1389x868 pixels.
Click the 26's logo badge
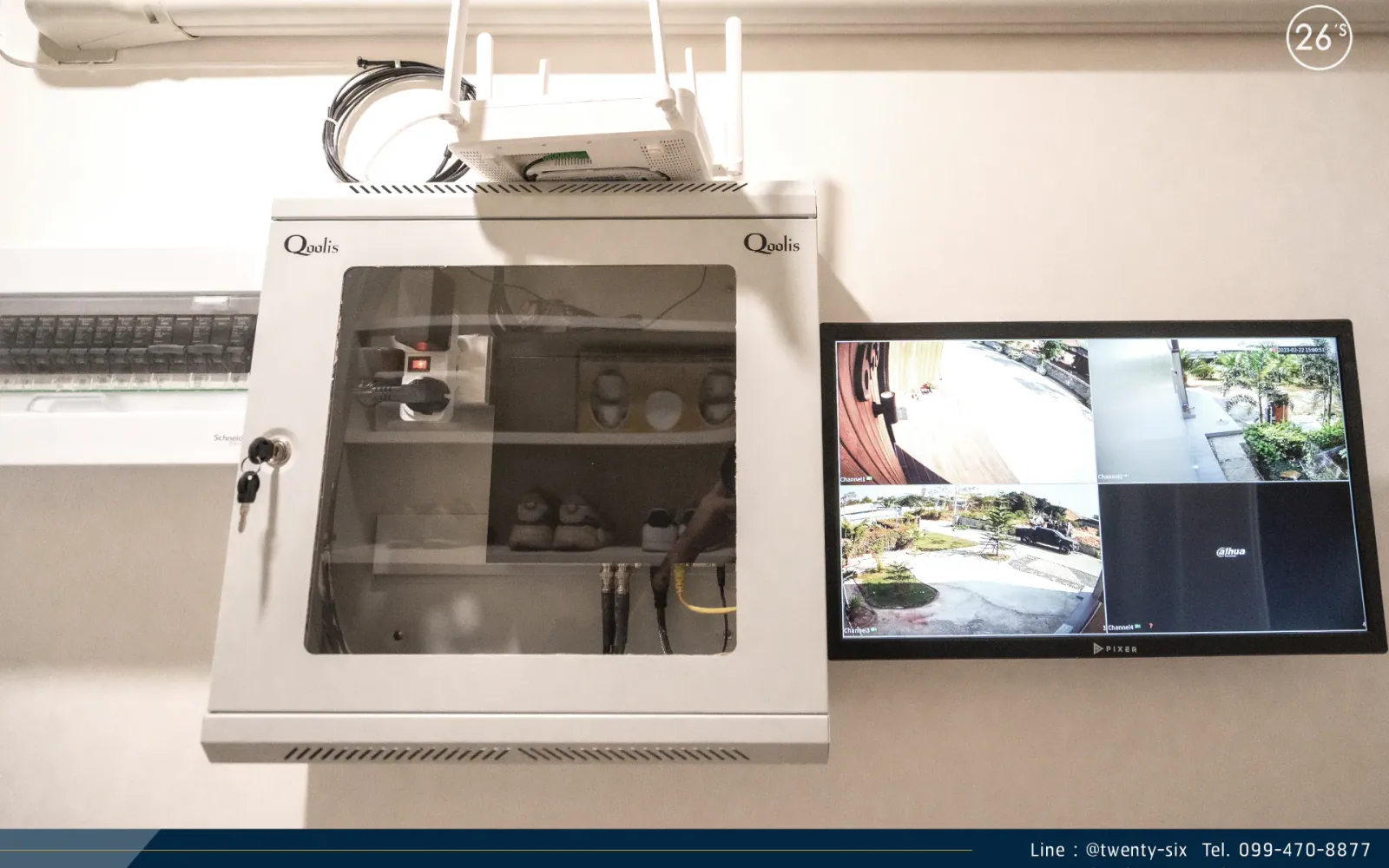pyautogui.click(x=1319, y=37)
